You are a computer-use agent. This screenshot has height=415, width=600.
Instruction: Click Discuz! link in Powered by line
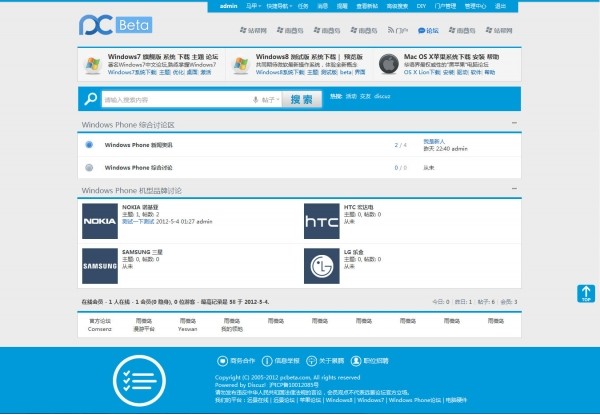(257, 385)
